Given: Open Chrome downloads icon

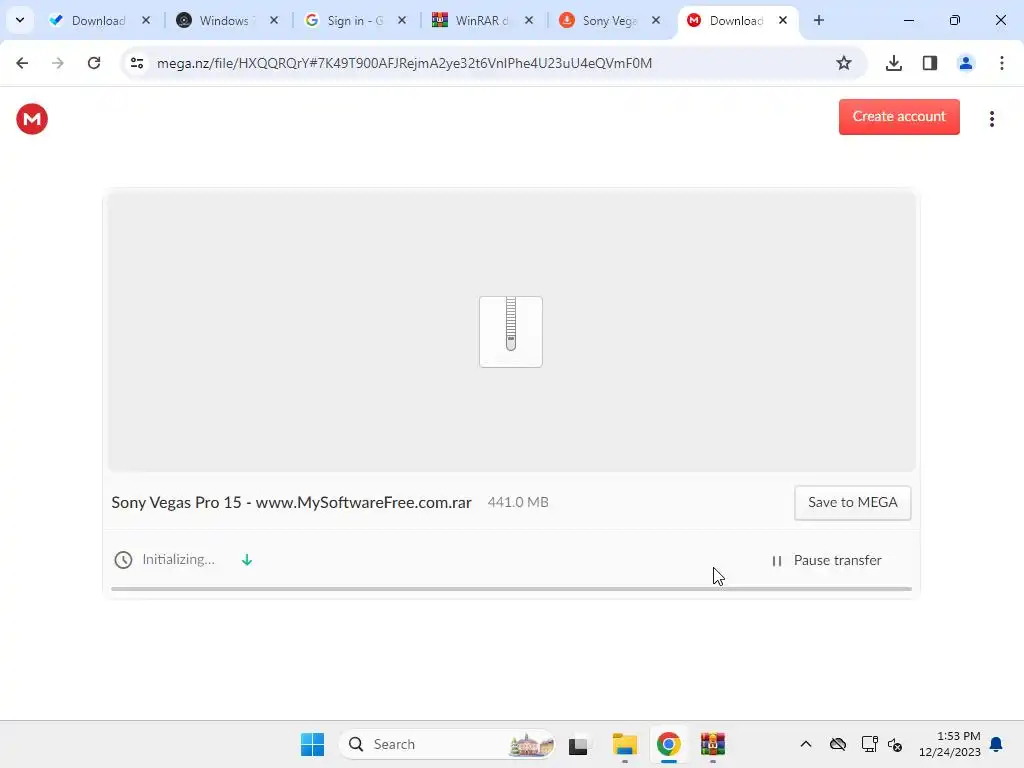Looking at the screenshot, I should (x=894, y=63).
